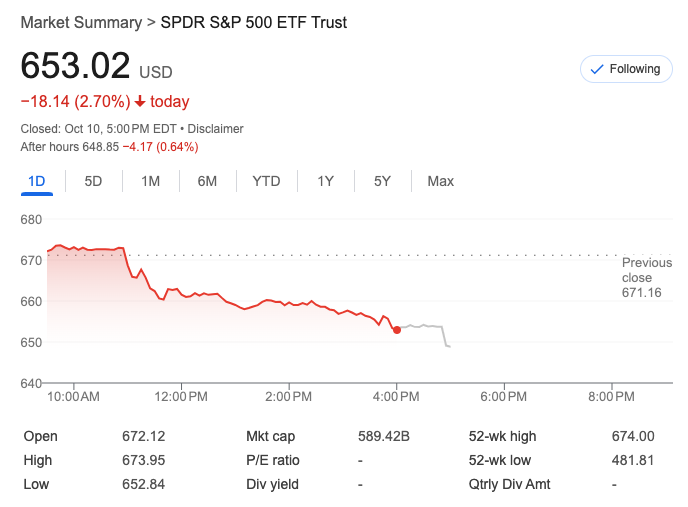Choose the 5Y time range
Image resolution: width=688 pixels, height=507 pixels.
(382, 181)
